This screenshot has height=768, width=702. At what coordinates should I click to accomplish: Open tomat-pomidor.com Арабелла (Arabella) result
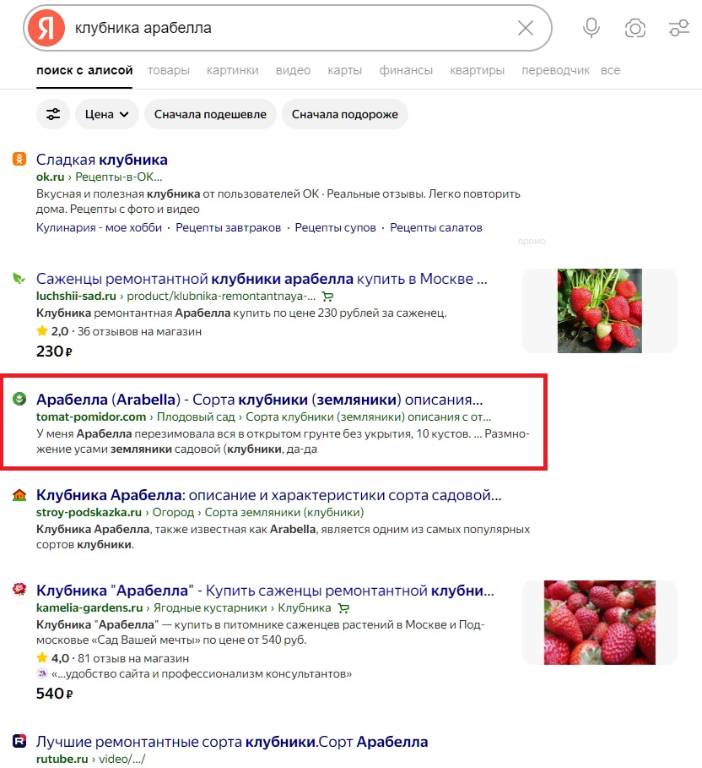click(259, 400)
